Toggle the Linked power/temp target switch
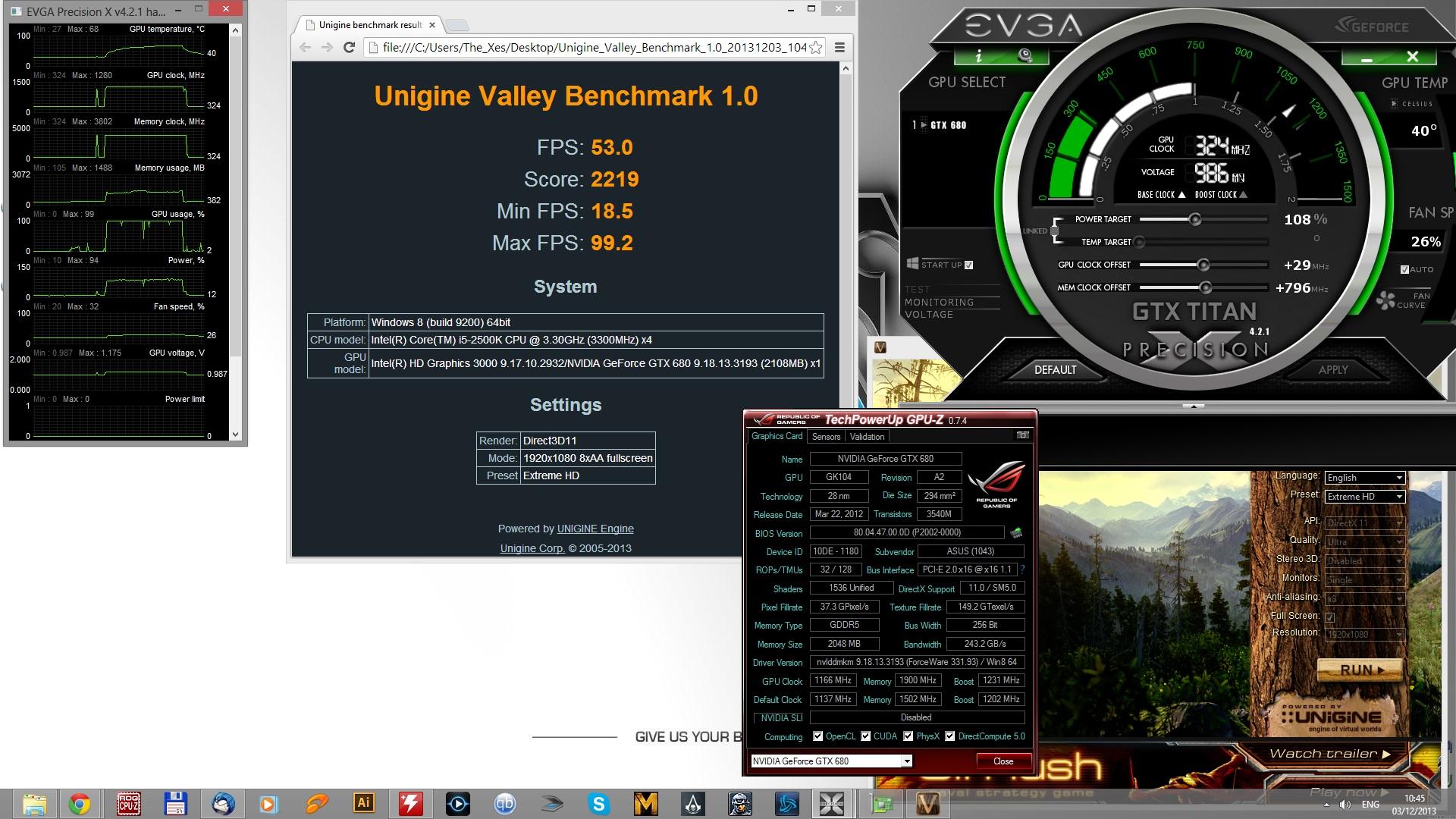 click(x=1055, y=230)
